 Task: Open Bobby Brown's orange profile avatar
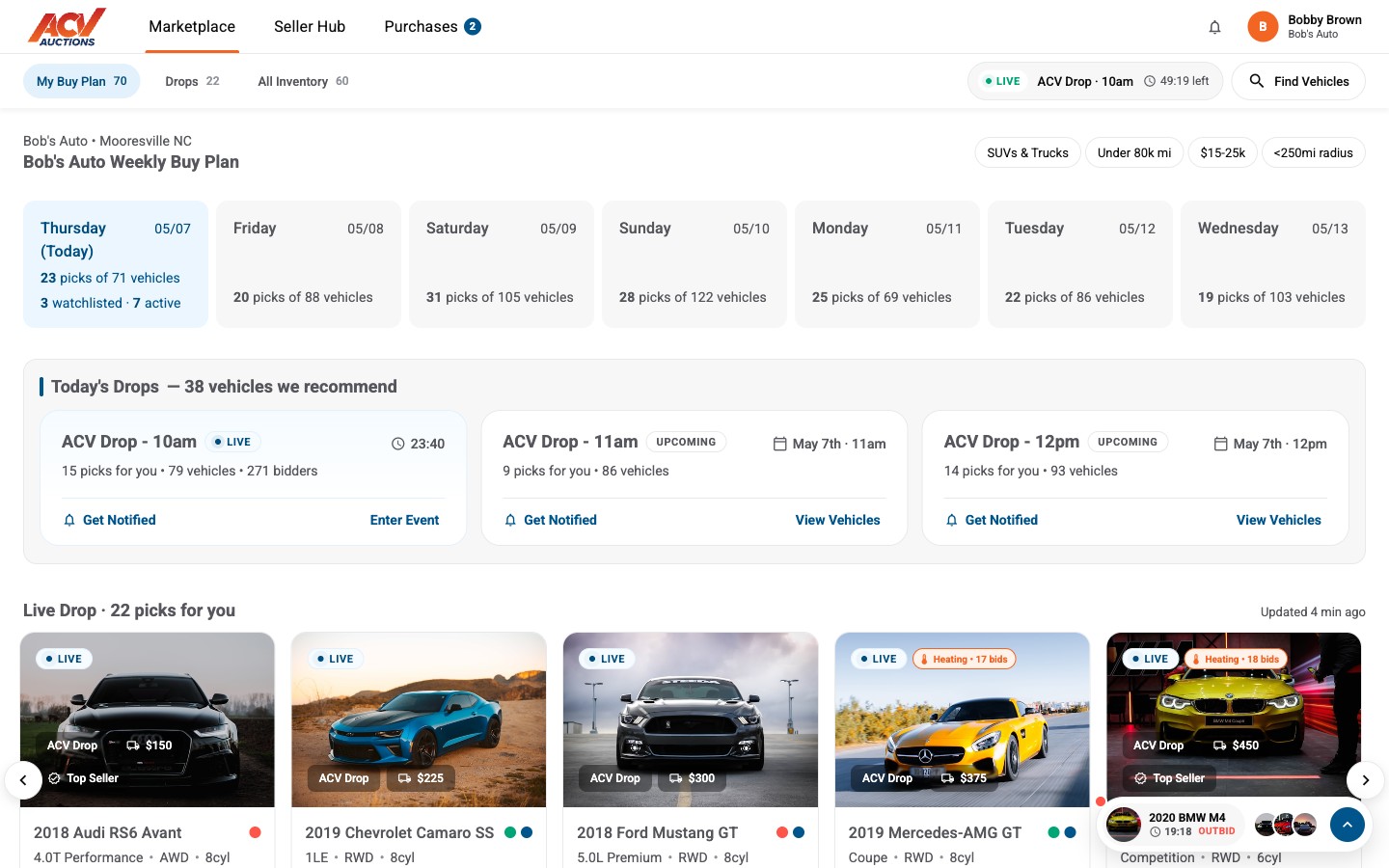click(1263, 27)
